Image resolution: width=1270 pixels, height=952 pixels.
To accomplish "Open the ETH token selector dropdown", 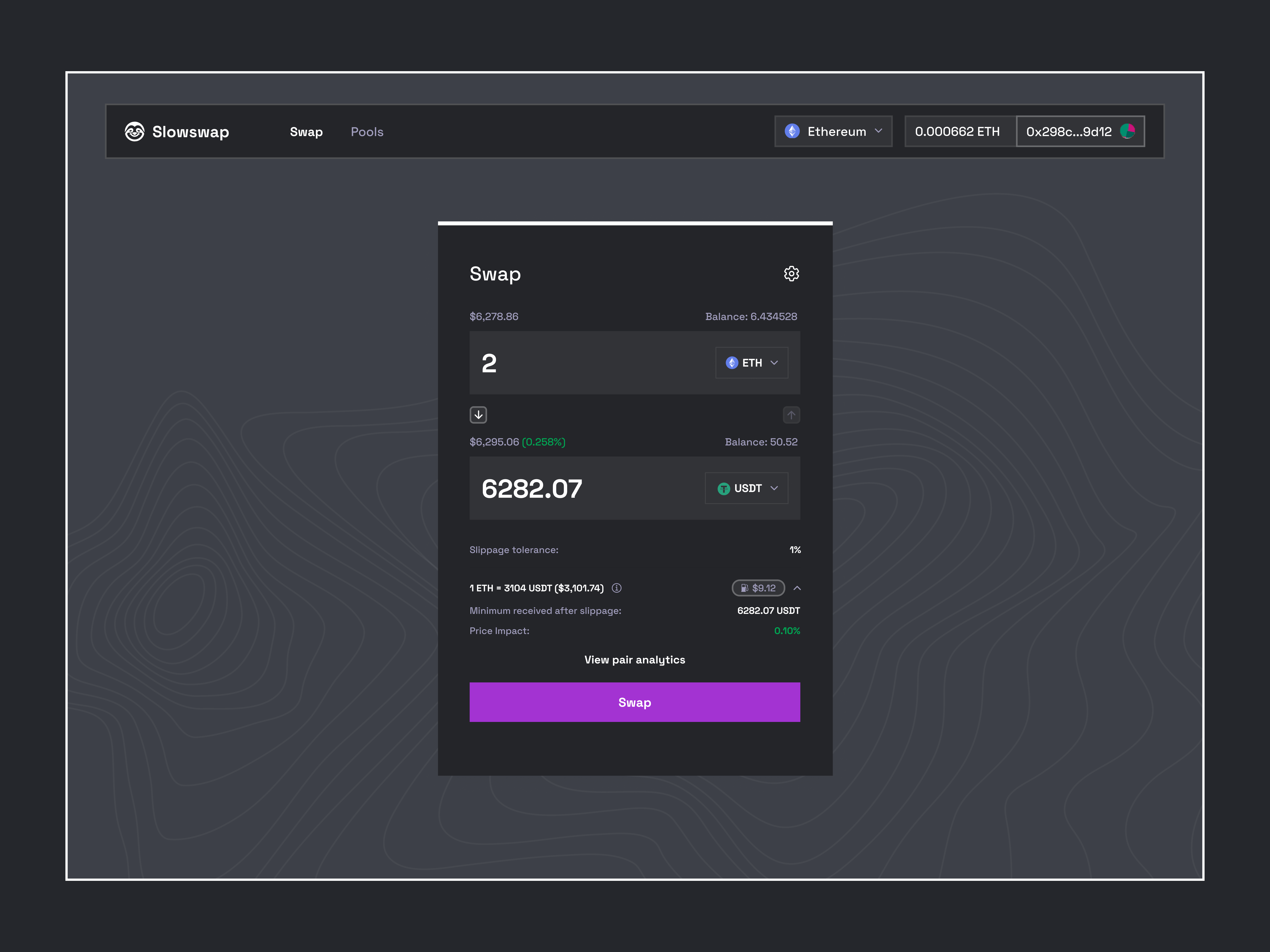I will pos(752,363).
